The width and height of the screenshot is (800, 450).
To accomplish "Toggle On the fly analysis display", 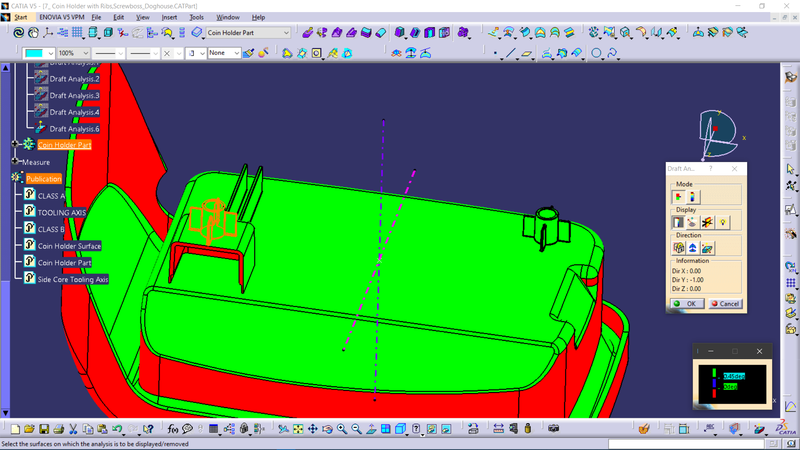I will click(x=692, y=222).
